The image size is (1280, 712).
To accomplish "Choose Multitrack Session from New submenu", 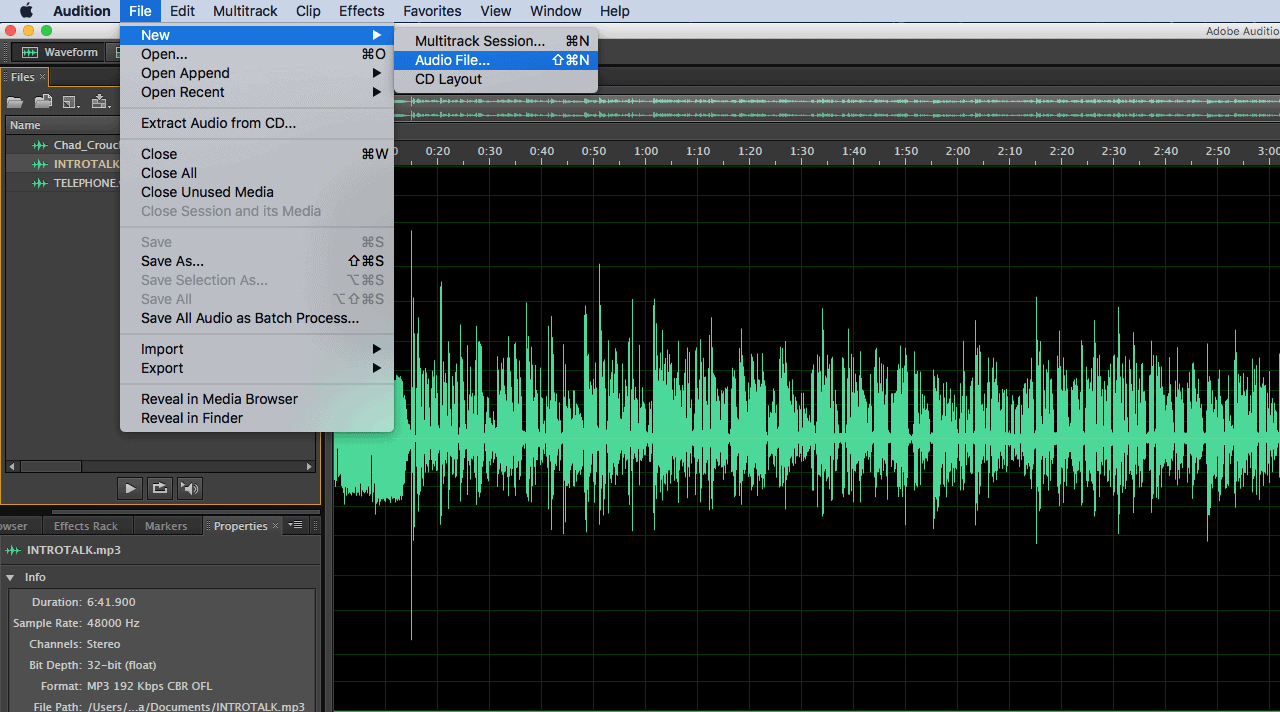I will click(x=496, y=41).
